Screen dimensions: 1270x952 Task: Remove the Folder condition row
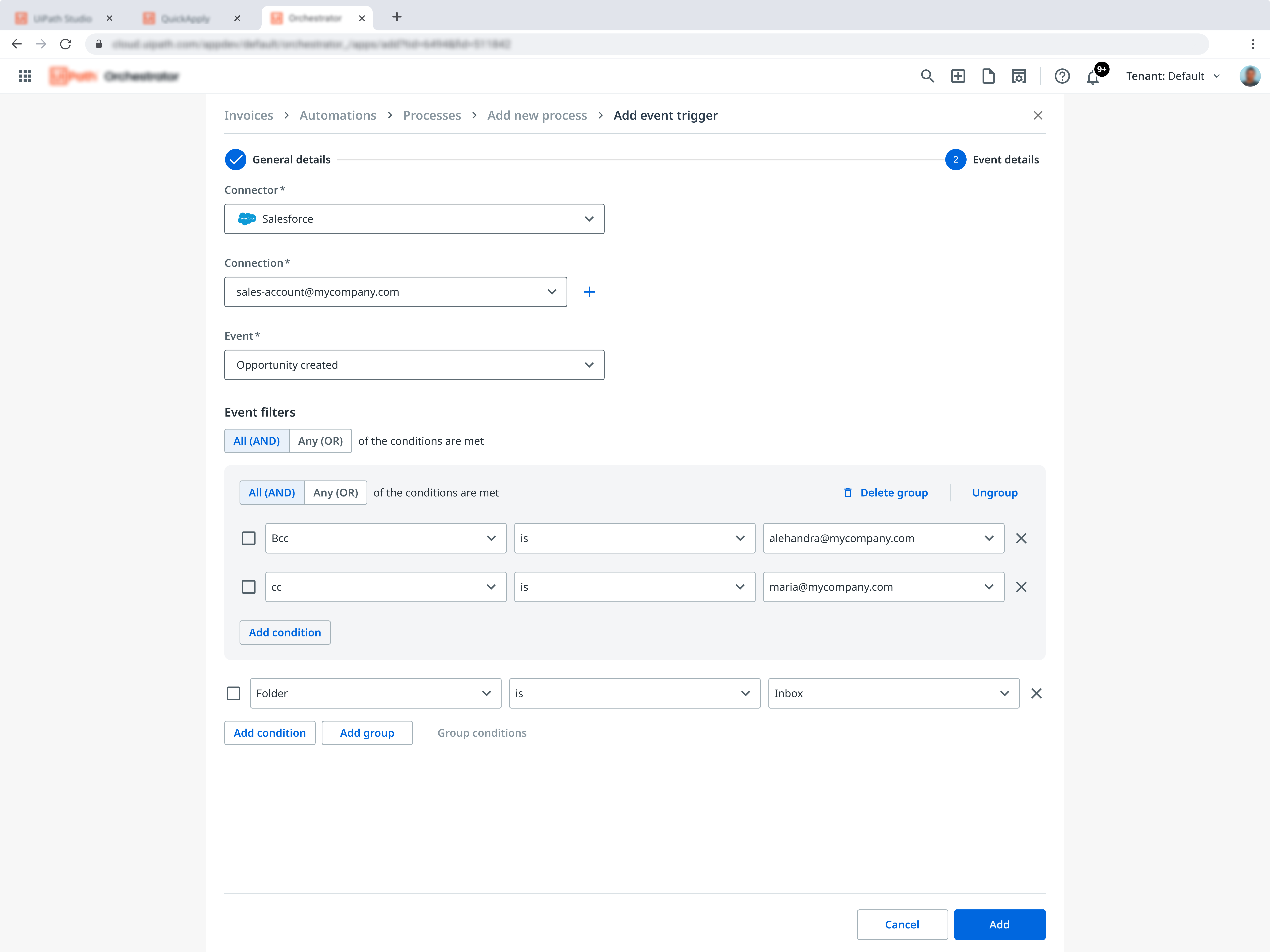1036,694
